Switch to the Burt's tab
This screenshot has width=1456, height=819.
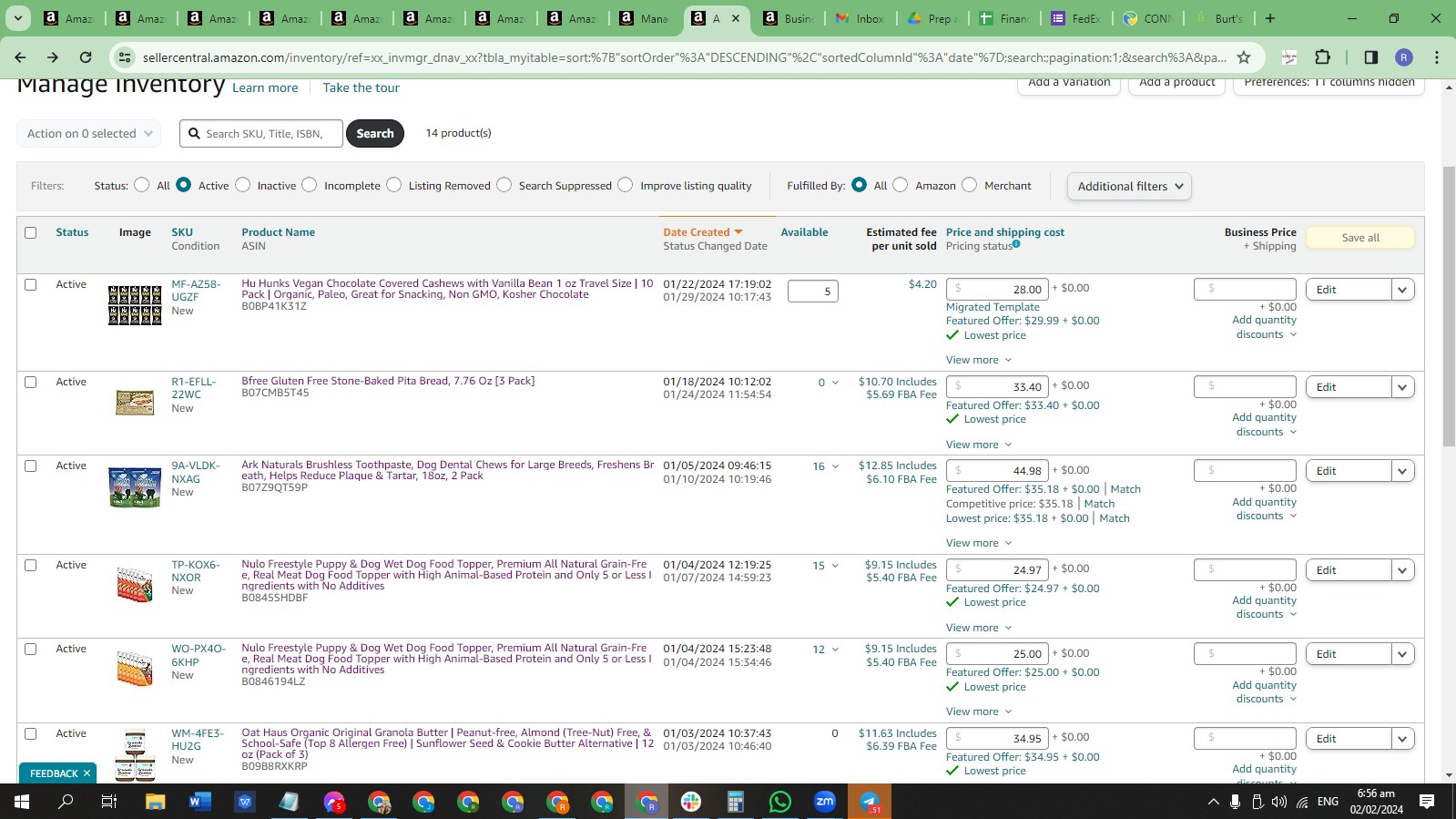(x=1220, y=18)
